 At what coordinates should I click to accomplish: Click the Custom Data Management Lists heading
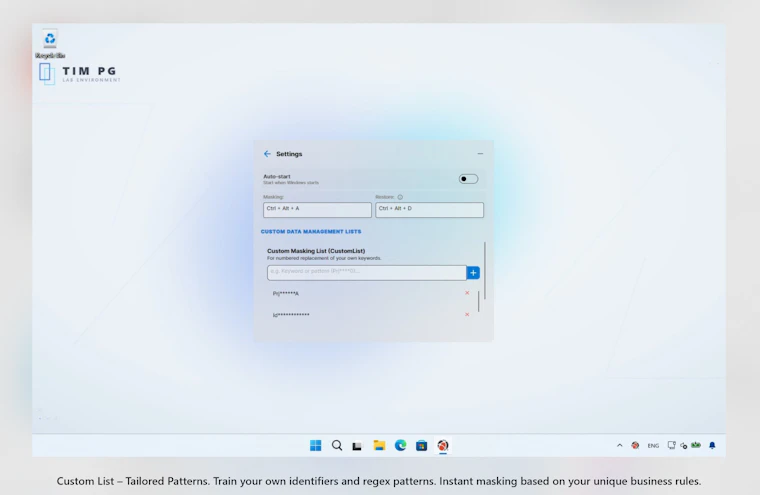(x=311, y=231)
